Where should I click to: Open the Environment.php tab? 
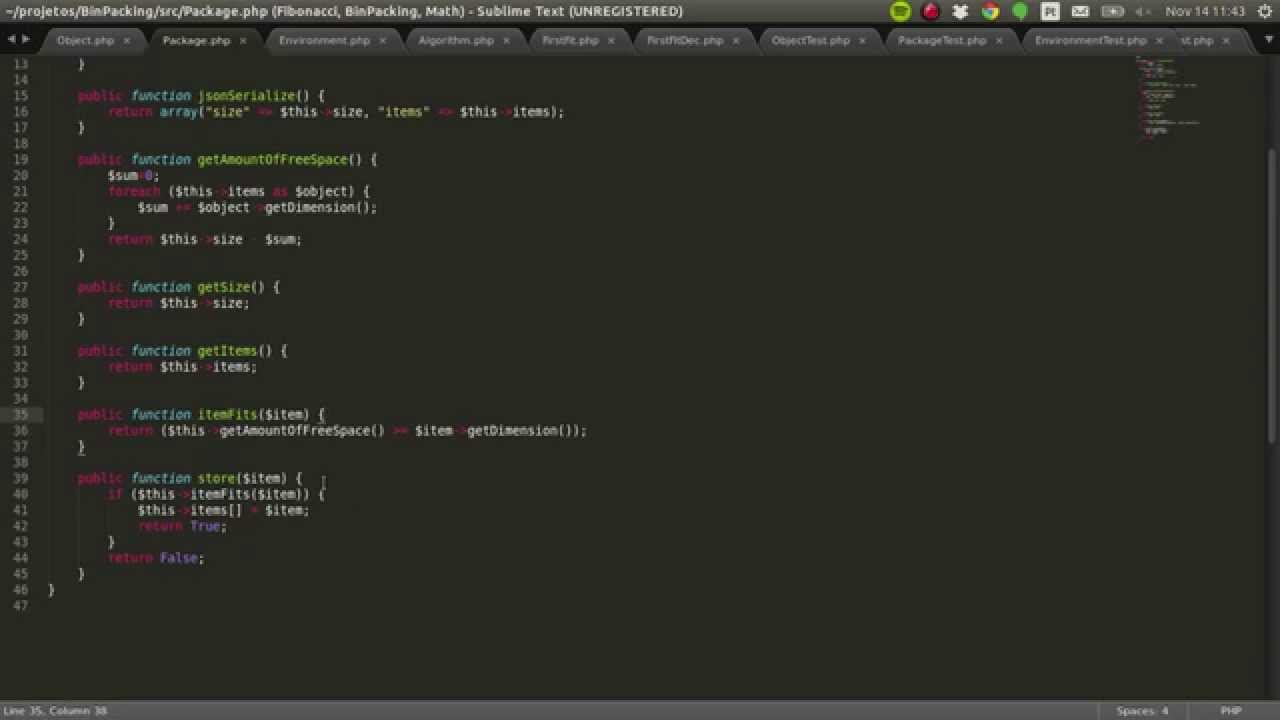tap(324, 40)
